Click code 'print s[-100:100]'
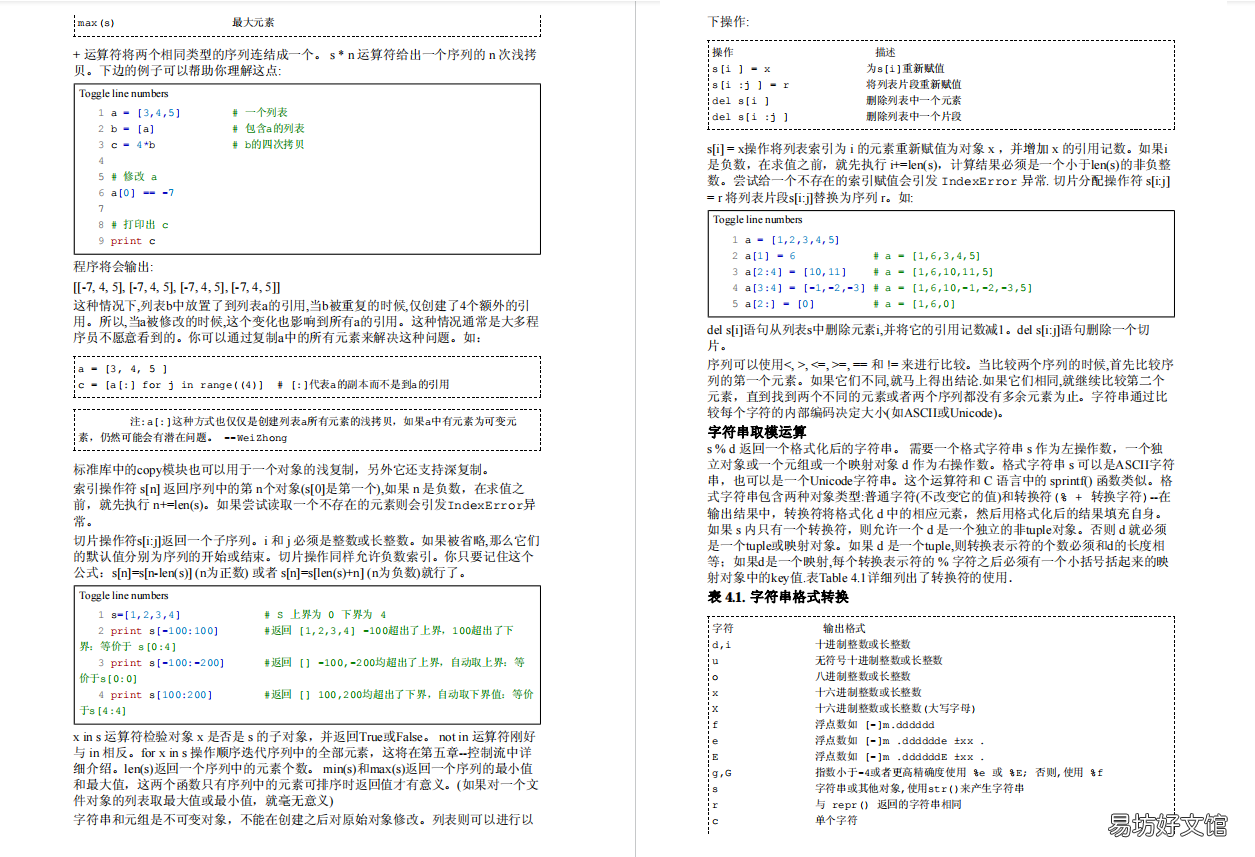 (164, 631)
